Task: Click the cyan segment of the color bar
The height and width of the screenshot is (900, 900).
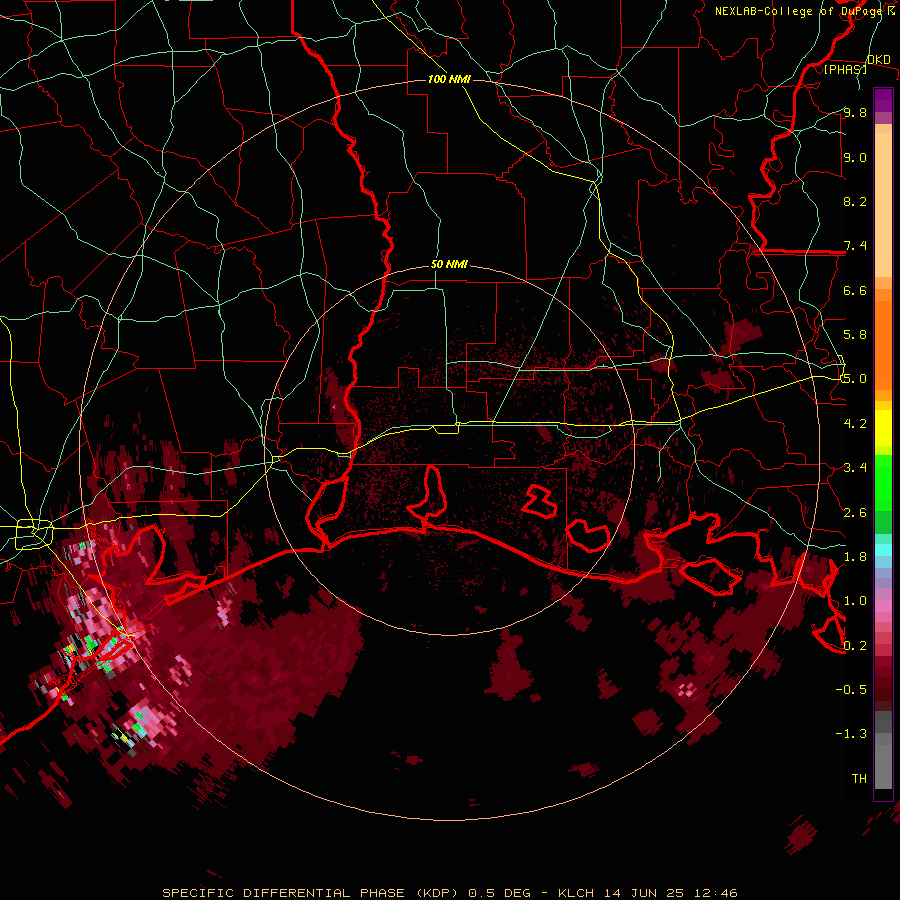Action: pos(883,550)
